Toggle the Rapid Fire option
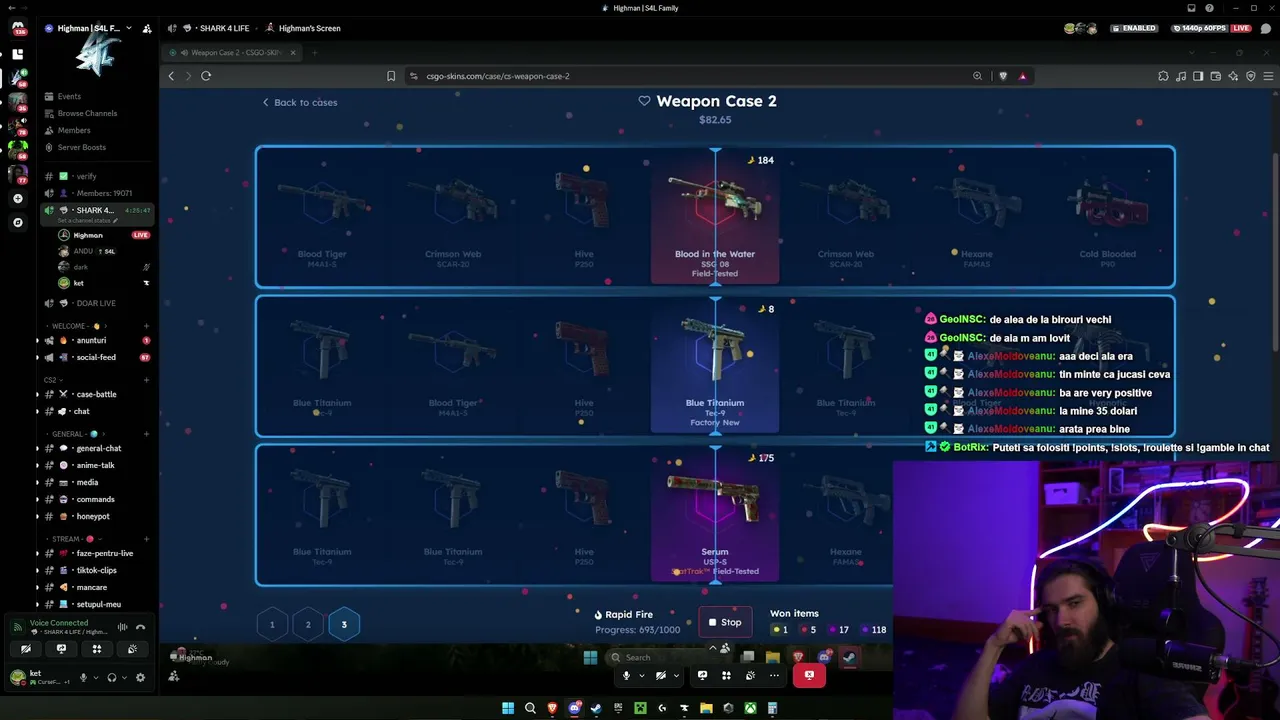 pos(623,615)
